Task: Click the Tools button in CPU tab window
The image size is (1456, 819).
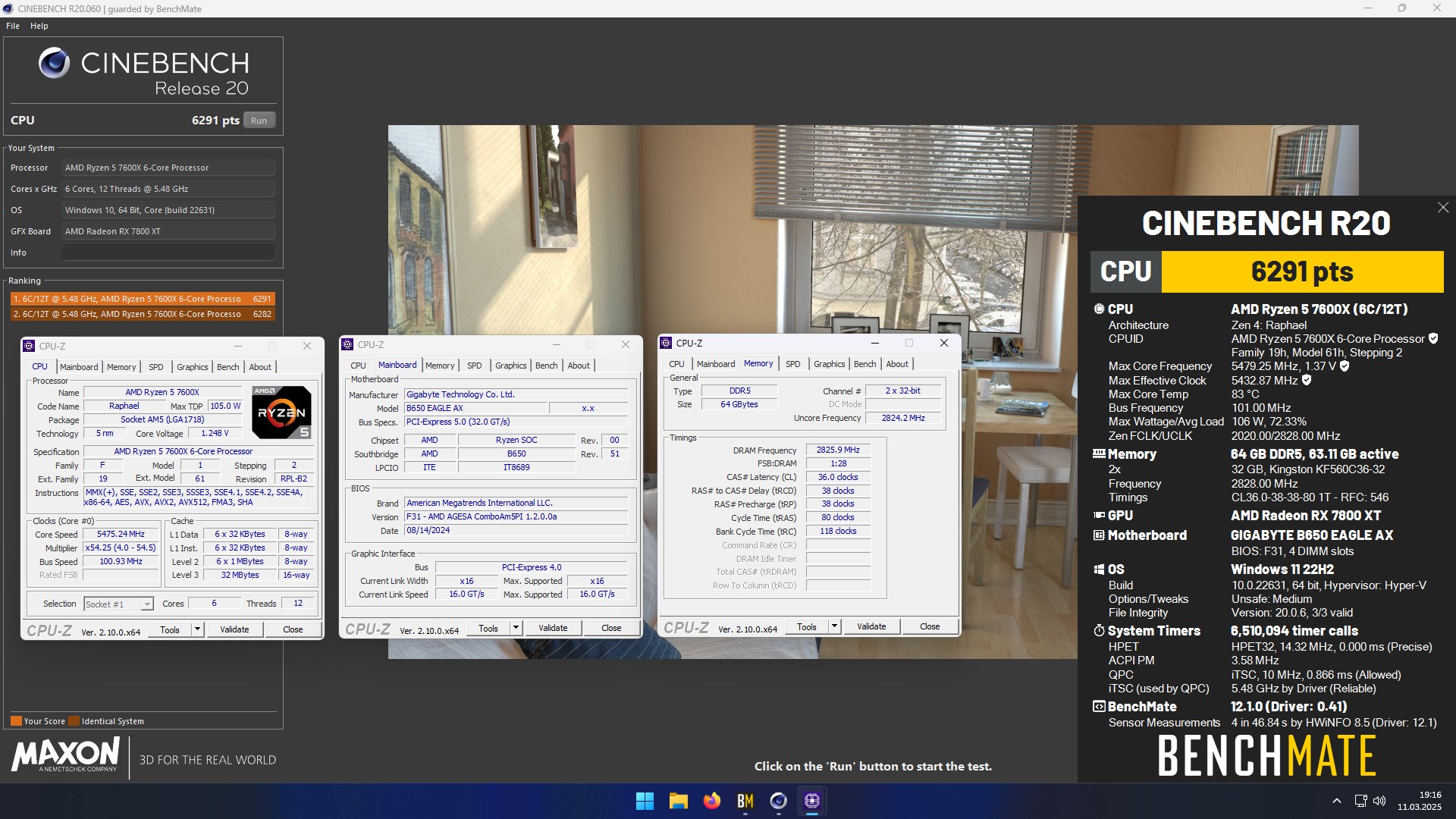Action: point(170,629)
